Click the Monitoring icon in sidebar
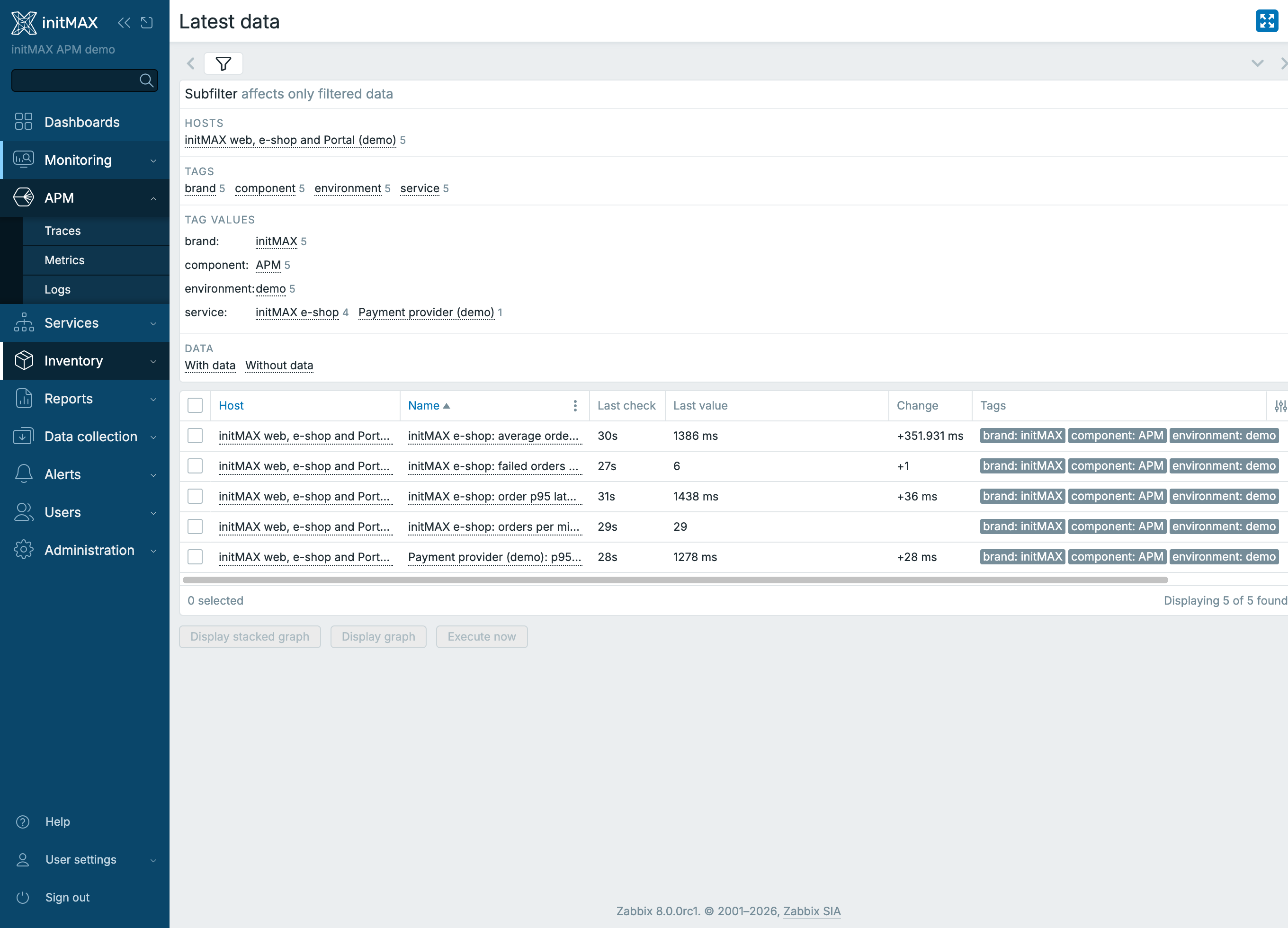1288x928 pixels. coord(23,160)
